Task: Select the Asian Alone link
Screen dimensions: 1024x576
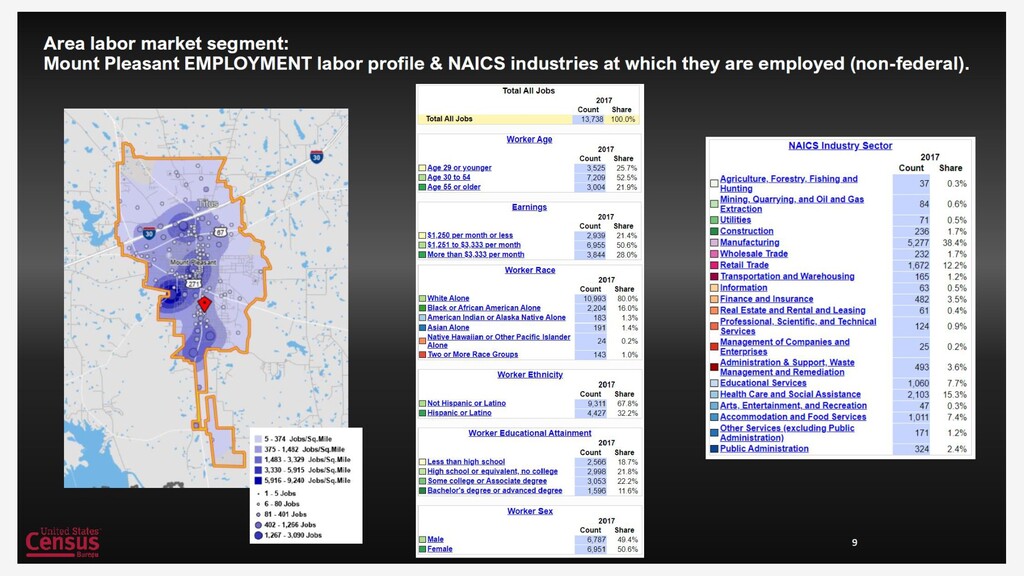Action: [448, 327]
